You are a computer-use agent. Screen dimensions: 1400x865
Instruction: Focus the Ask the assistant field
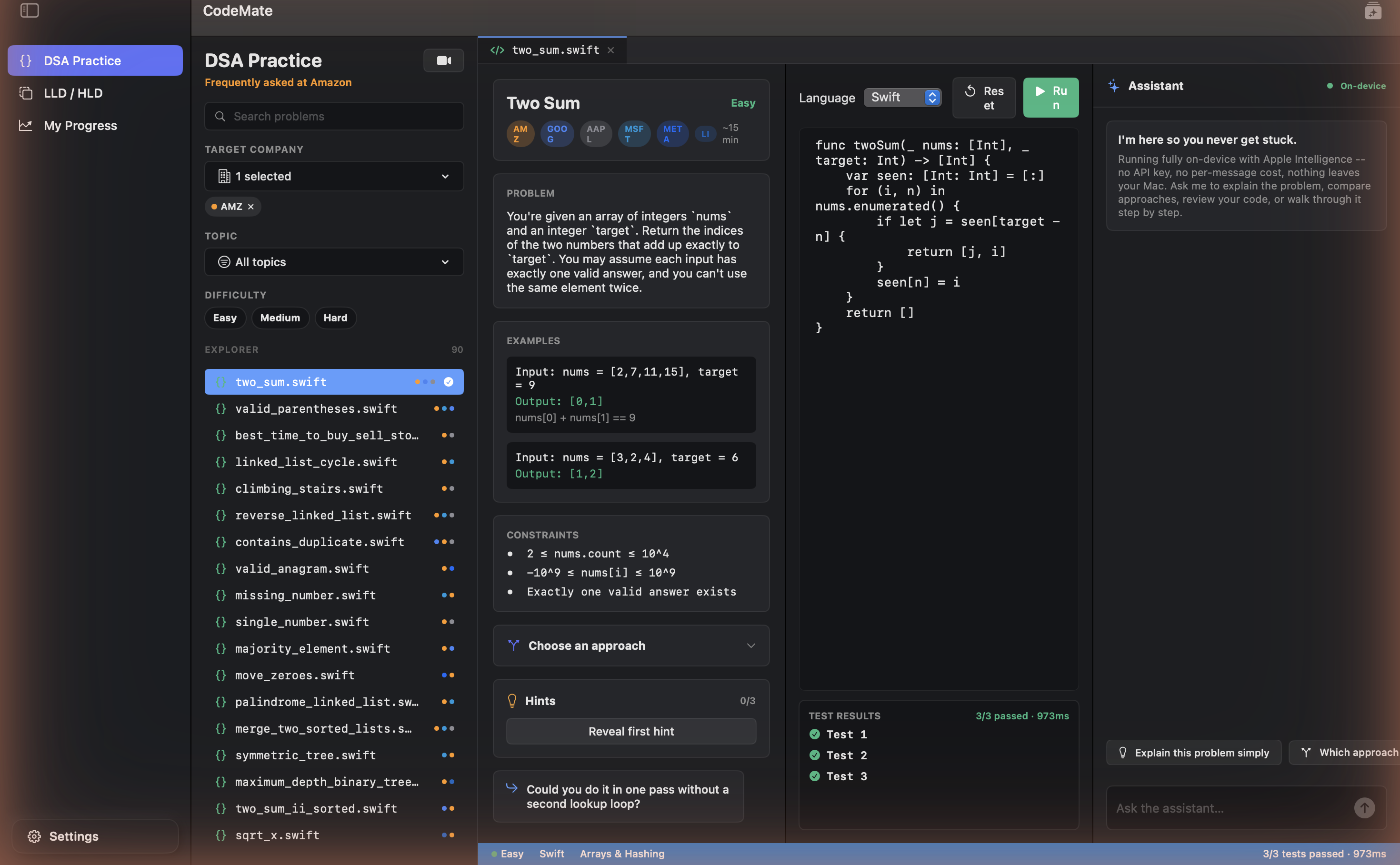coord(1230,808)
